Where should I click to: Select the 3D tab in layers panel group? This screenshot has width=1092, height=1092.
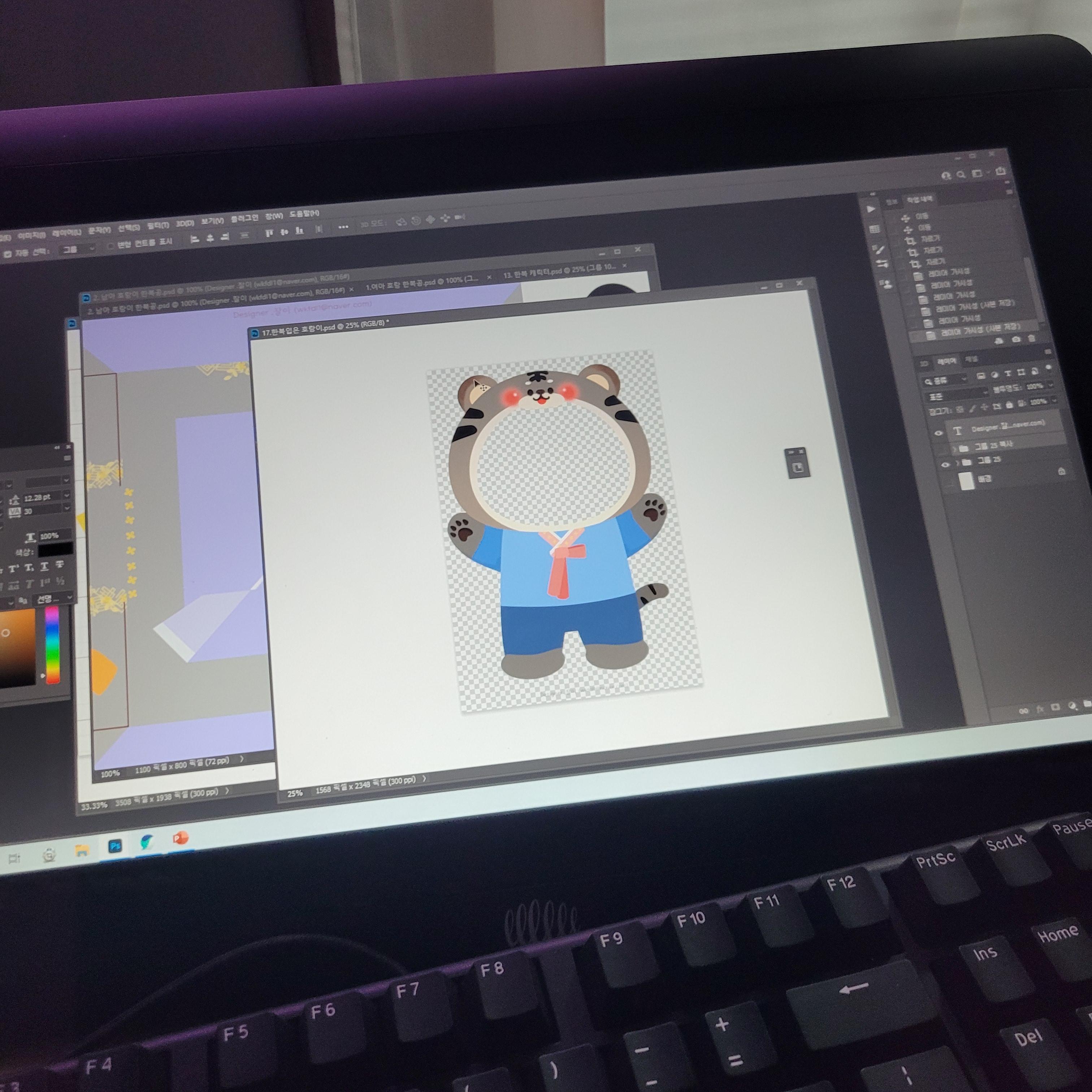point(924,364)
